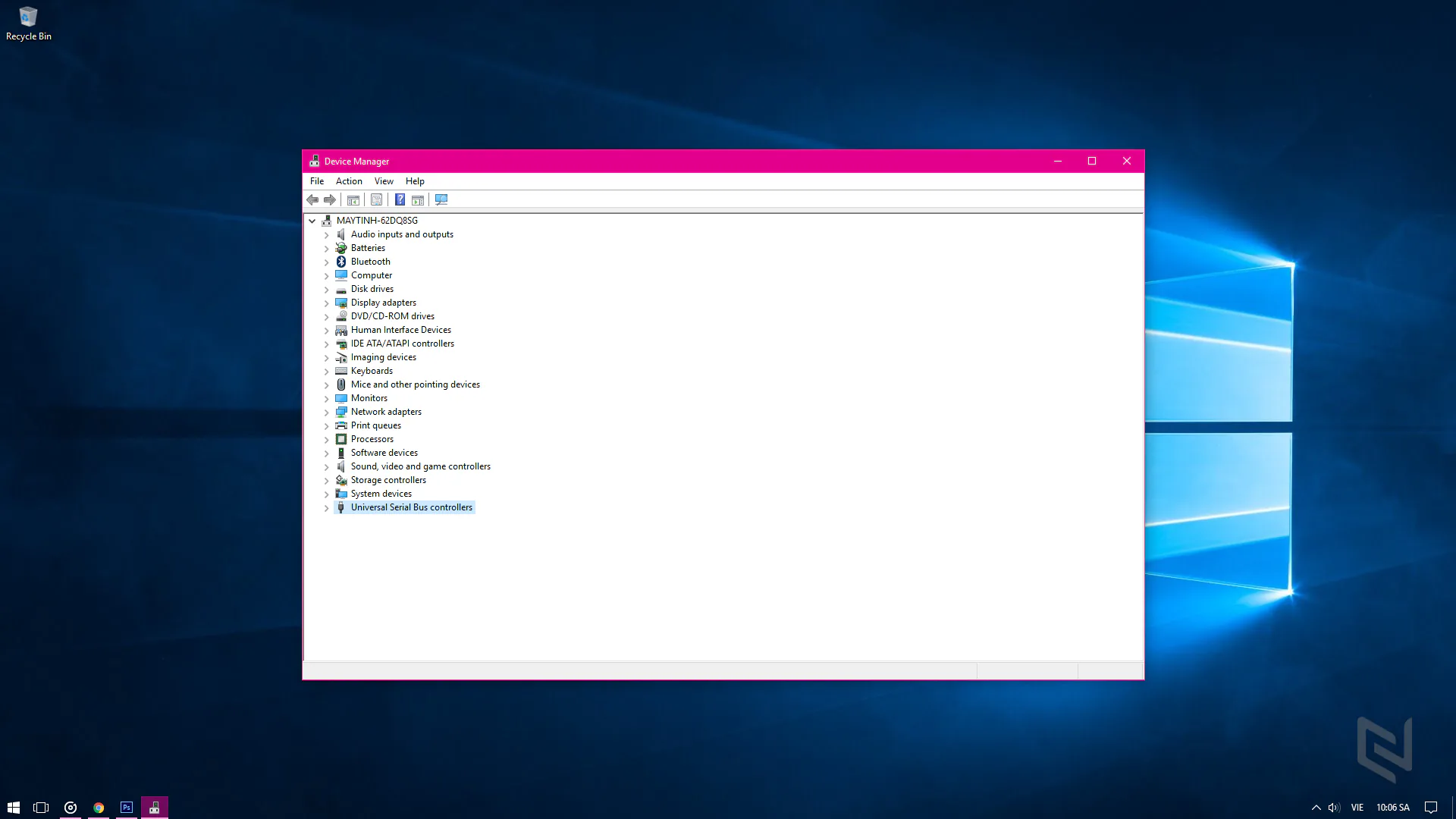Click the Back arrow toolbar icon
The width and height of the screenshot is (1456, 819).
(x=312, y=200)
